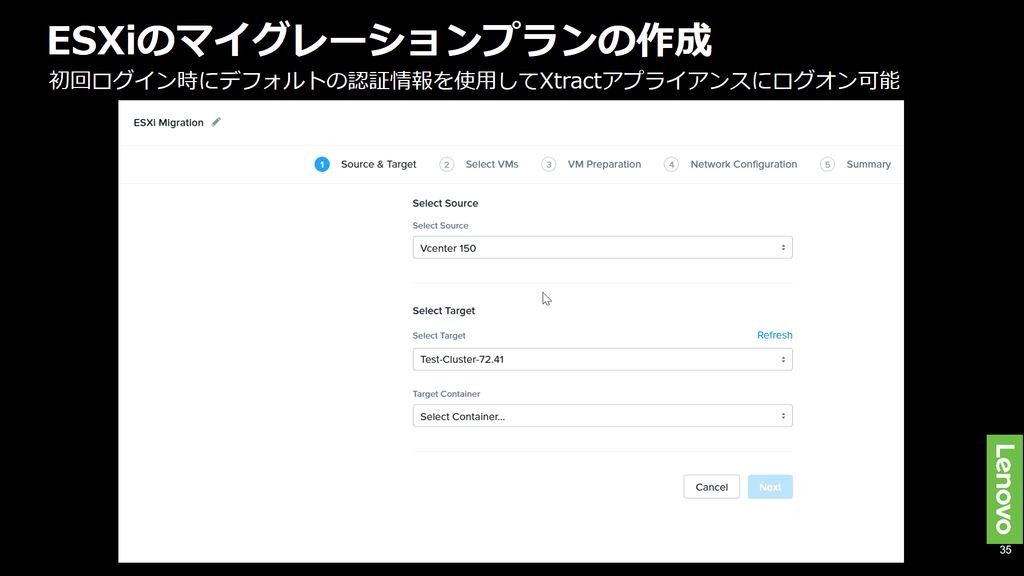Click step 5 circle for Summary
The height and width of the screenshot is (576, 1024).
(827, 165)
